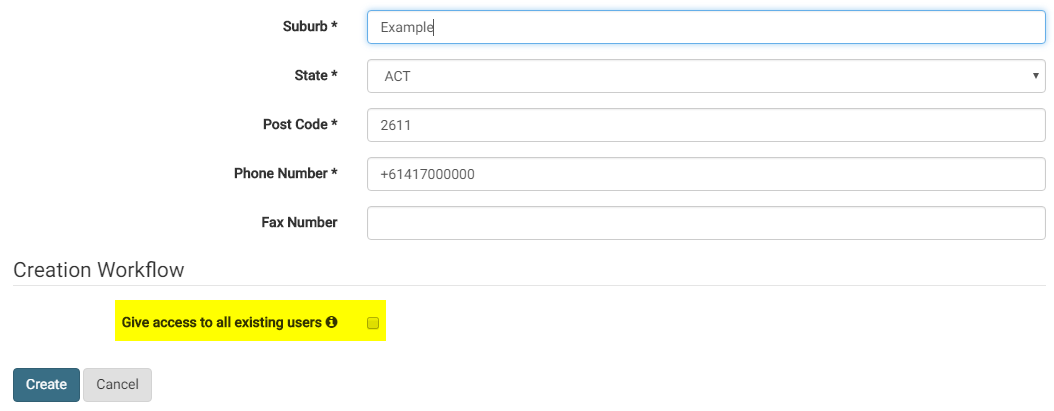
Task: Open the State dropdown showing ACT
Action: point(706,76)
